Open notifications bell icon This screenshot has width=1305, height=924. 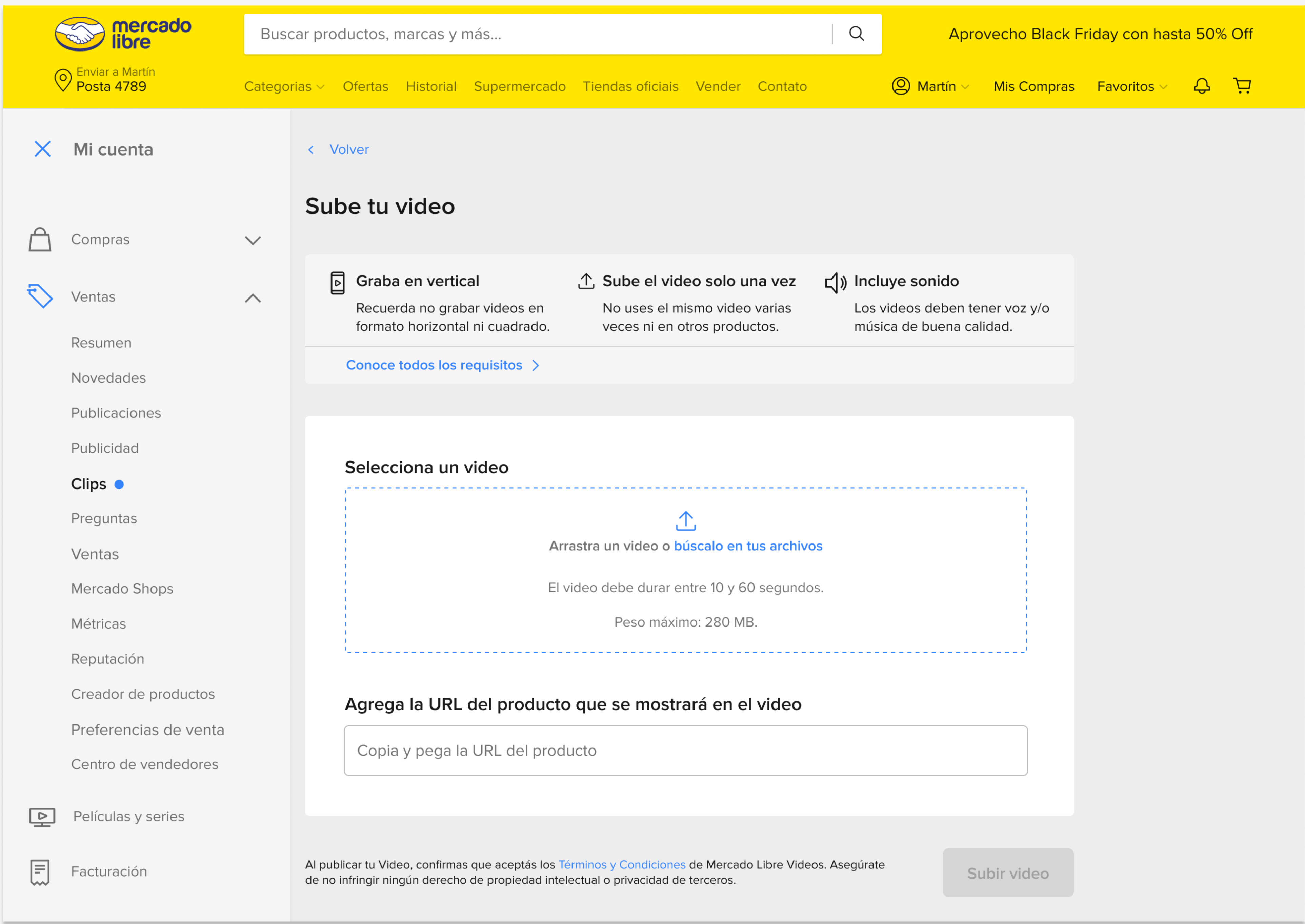point(1201,86)
